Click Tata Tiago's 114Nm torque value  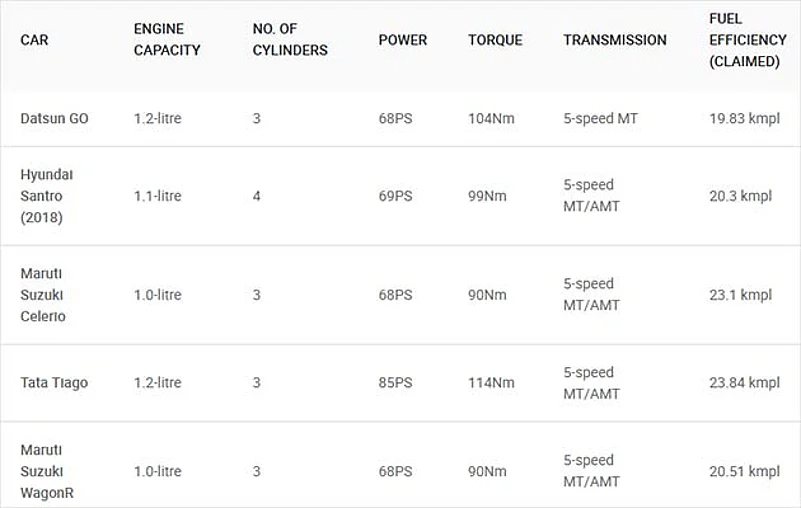point(491,382)
